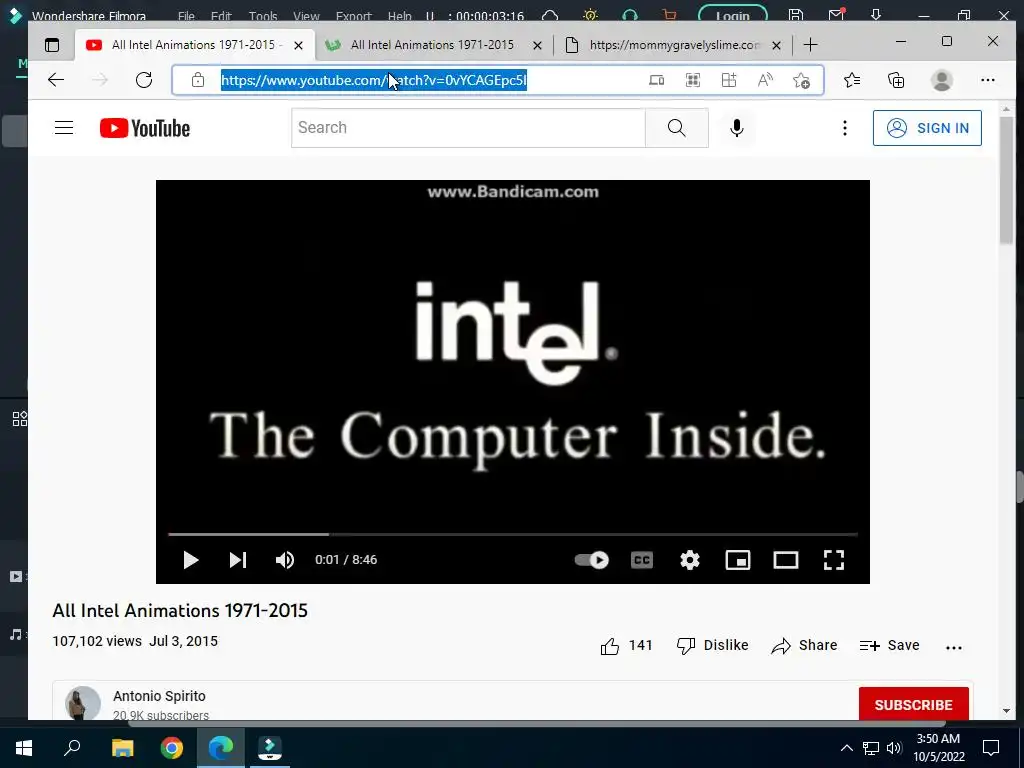Open a new Edge tab
The image size is (1024, 768).
810,45
